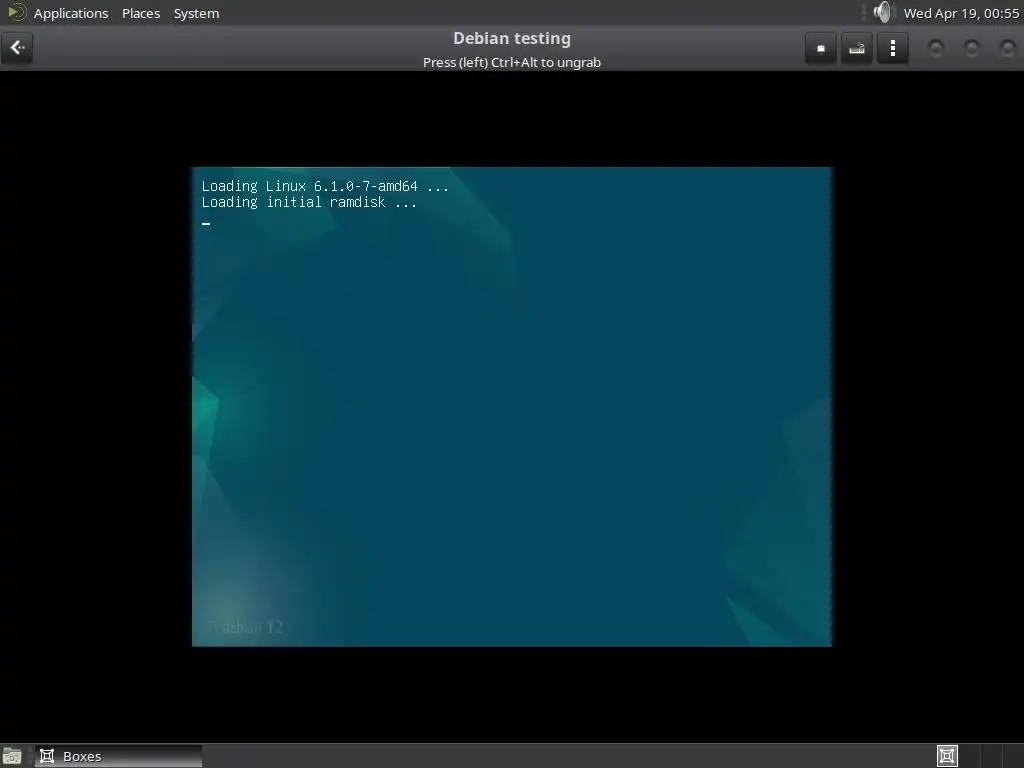Switch to the first workspace in the switcher
Screen dimensions: 1024x768
(947, 756)
